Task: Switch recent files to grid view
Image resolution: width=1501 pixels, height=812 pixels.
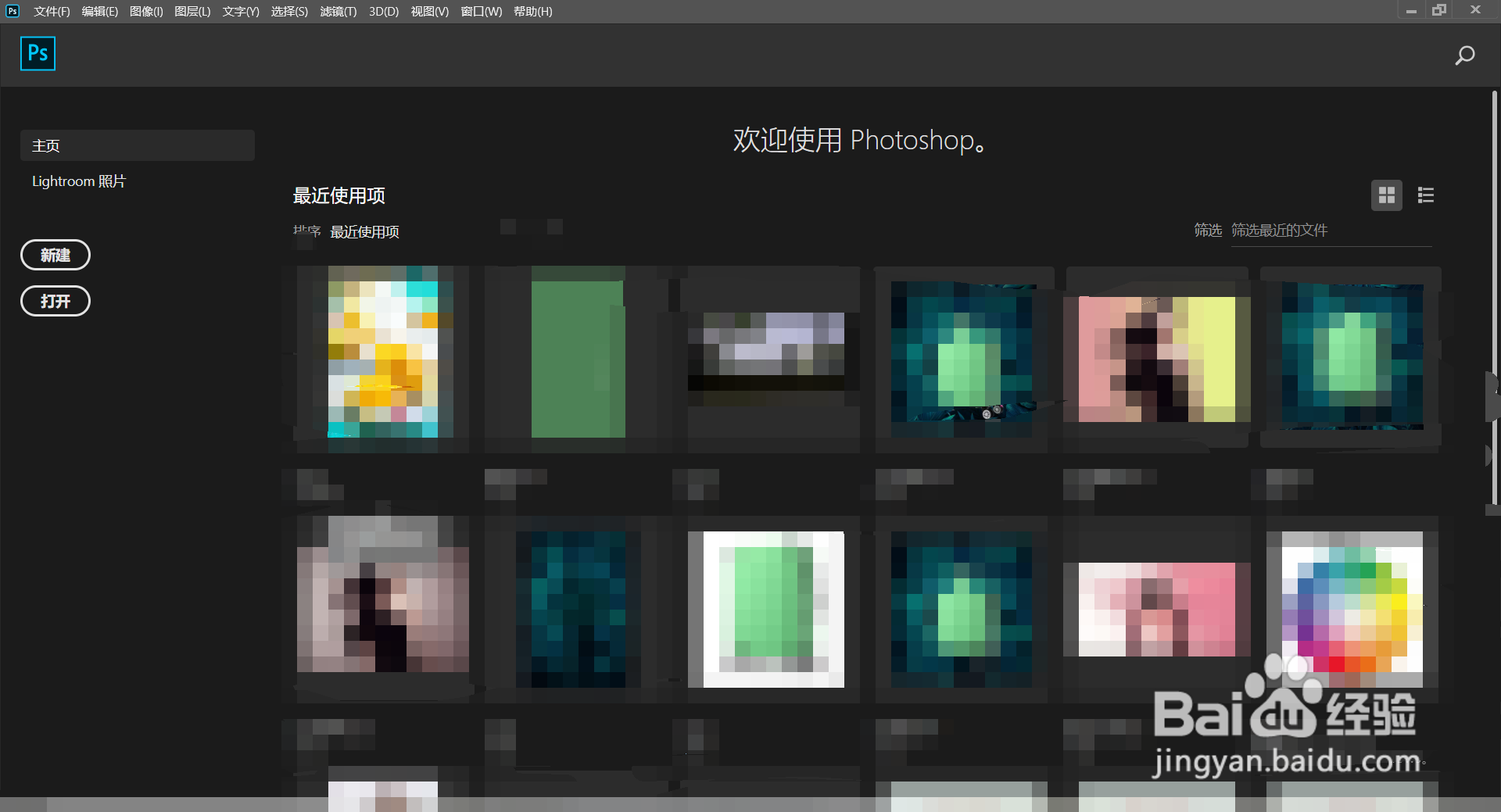Action: [1386, 195]
